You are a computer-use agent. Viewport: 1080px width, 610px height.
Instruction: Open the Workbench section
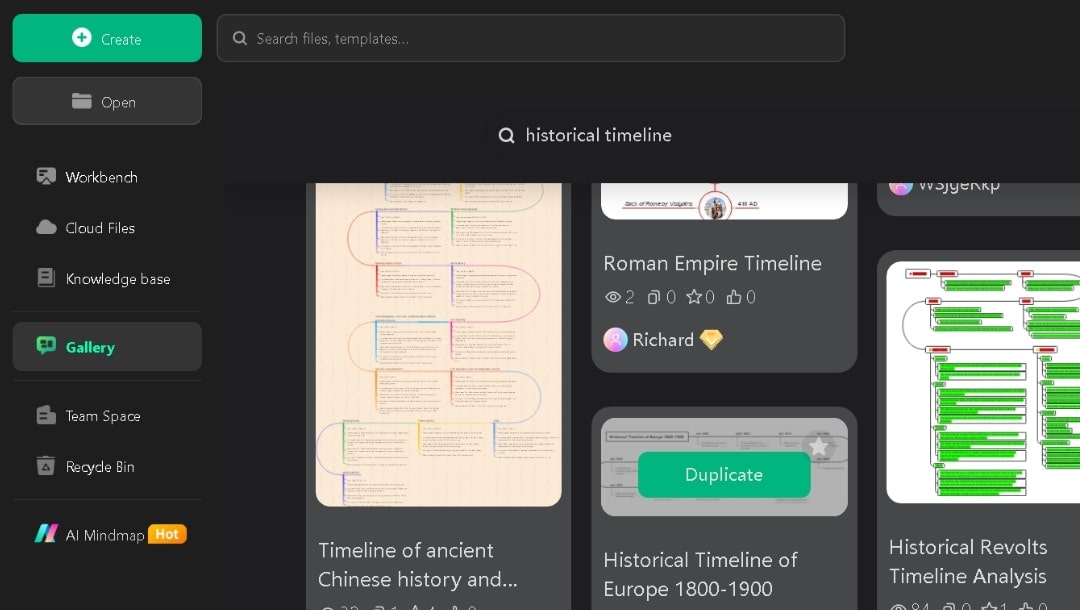[x=100, y=177]
